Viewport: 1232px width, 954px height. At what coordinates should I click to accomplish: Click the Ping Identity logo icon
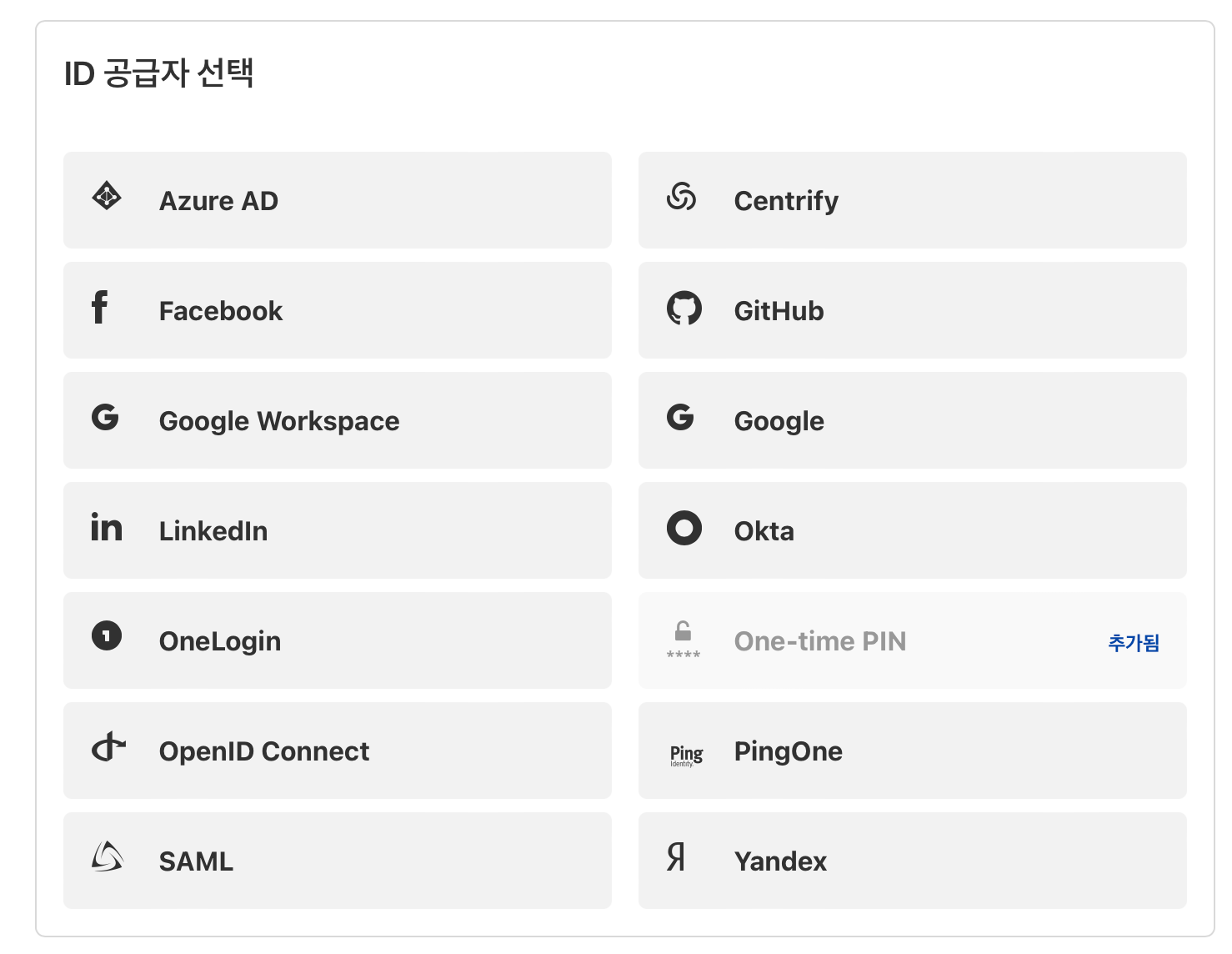[x=686, y=755]
